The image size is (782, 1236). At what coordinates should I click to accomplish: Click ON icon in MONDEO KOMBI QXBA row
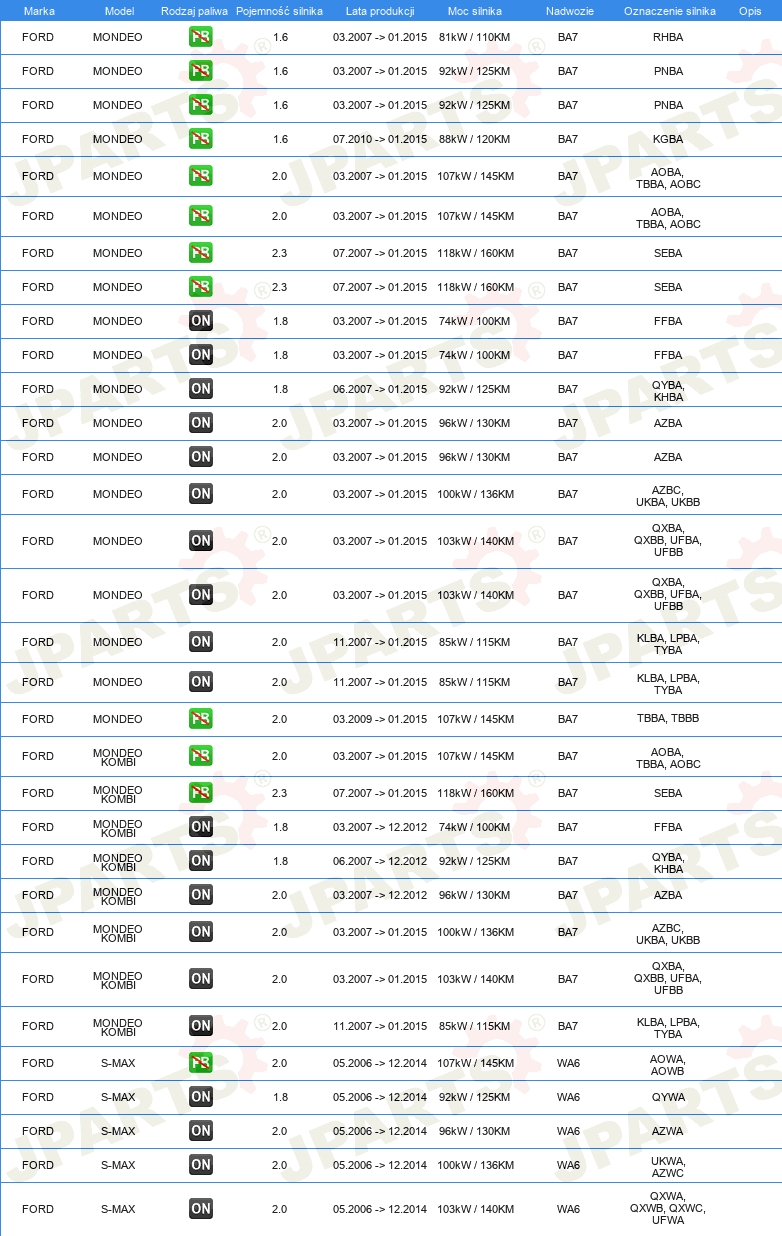201,979
